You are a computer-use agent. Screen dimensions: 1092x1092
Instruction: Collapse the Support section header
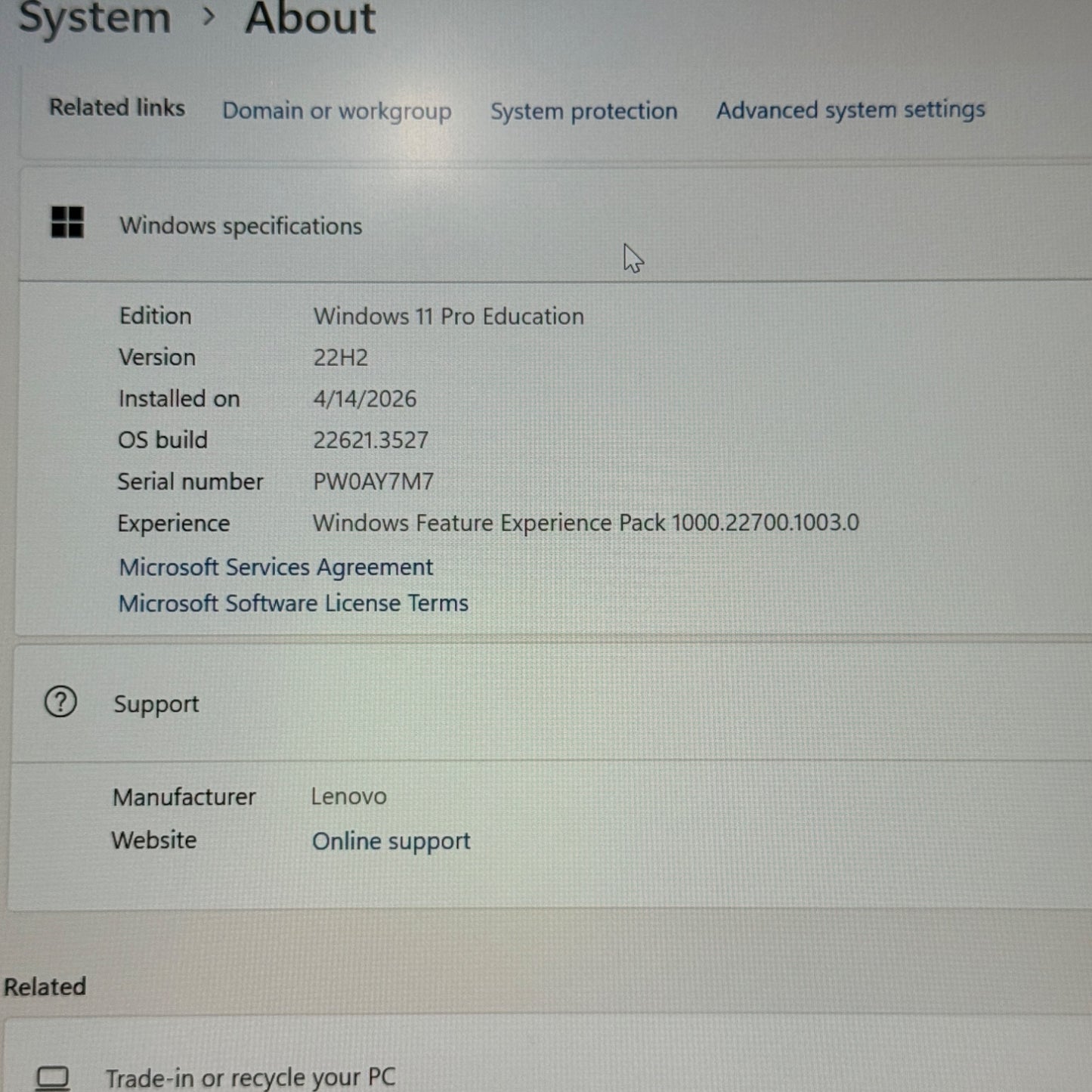point(552,704)
